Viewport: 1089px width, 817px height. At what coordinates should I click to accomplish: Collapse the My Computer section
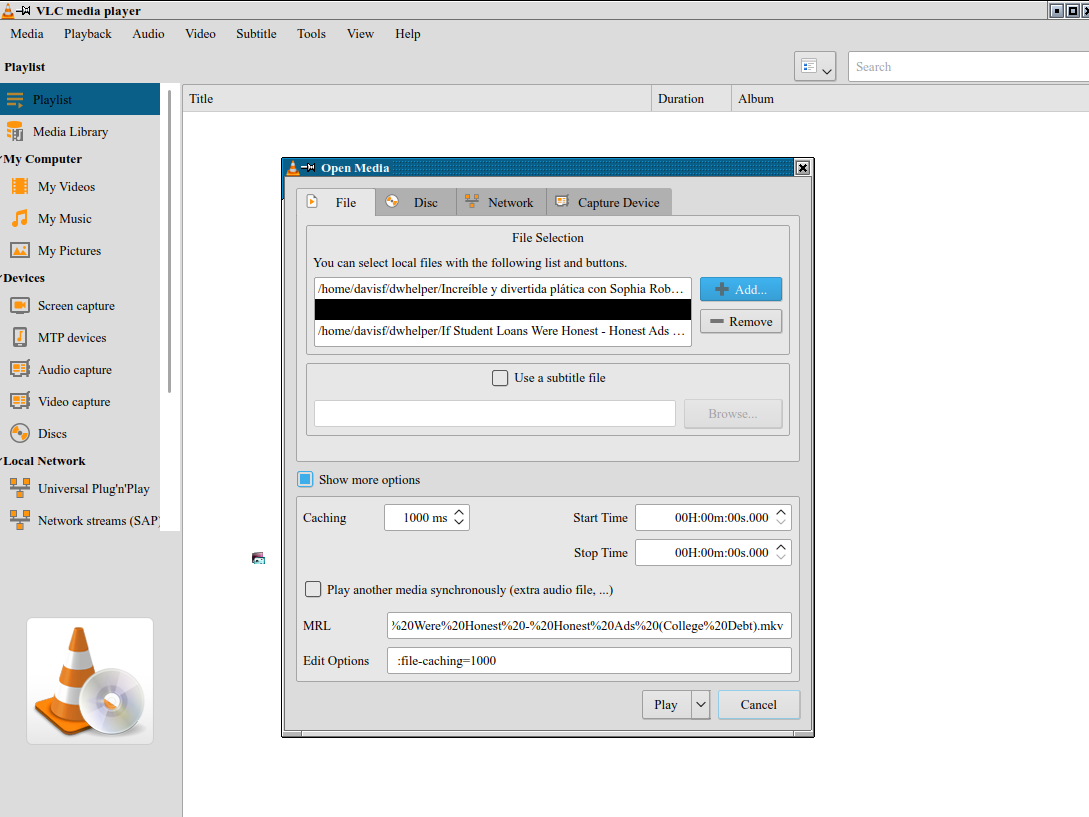coord(2,158)
